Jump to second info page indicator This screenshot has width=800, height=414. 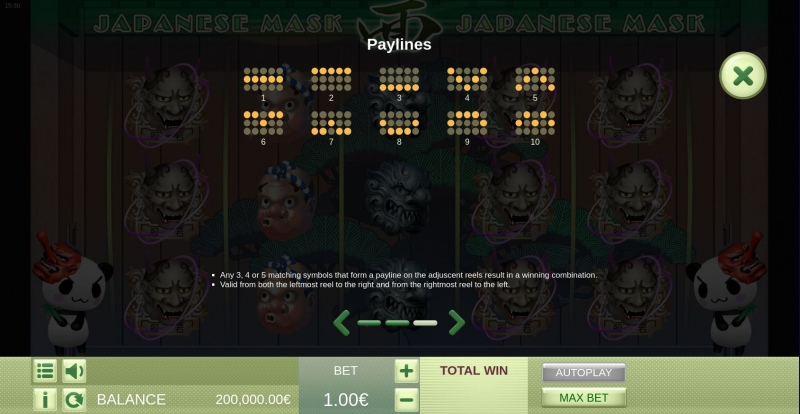397,323
